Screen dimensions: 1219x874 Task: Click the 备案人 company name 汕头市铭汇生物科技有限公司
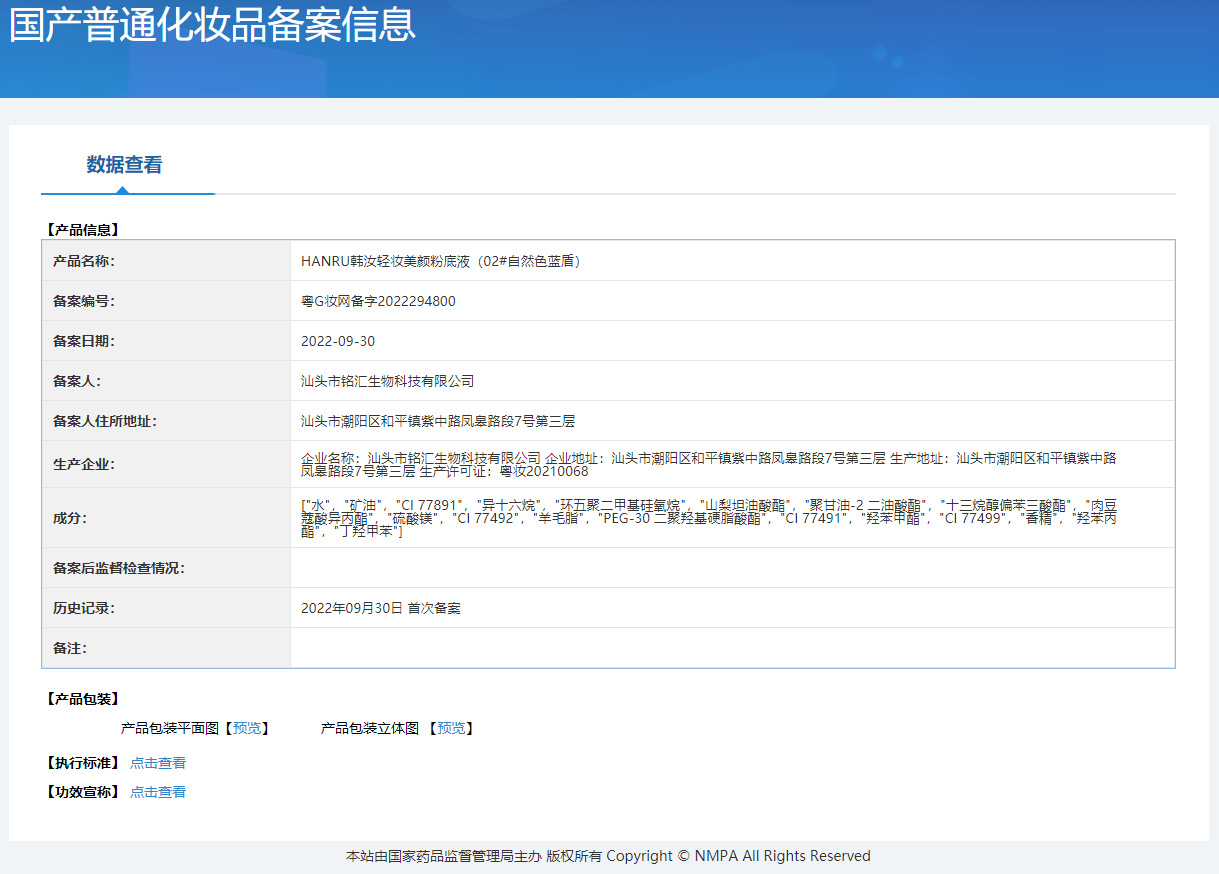point(387,381)
